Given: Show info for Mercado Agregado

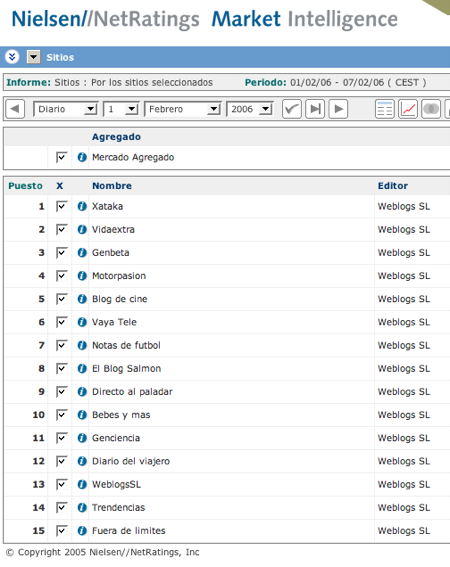Looking at the screenshot, I should point(82,157).
